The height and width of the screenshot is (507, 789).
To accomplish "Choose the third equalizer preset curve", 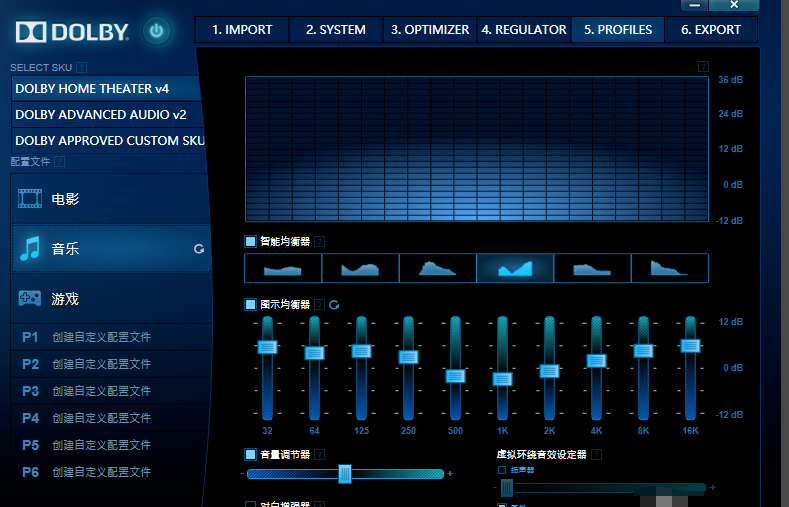I will click(437, 268).
